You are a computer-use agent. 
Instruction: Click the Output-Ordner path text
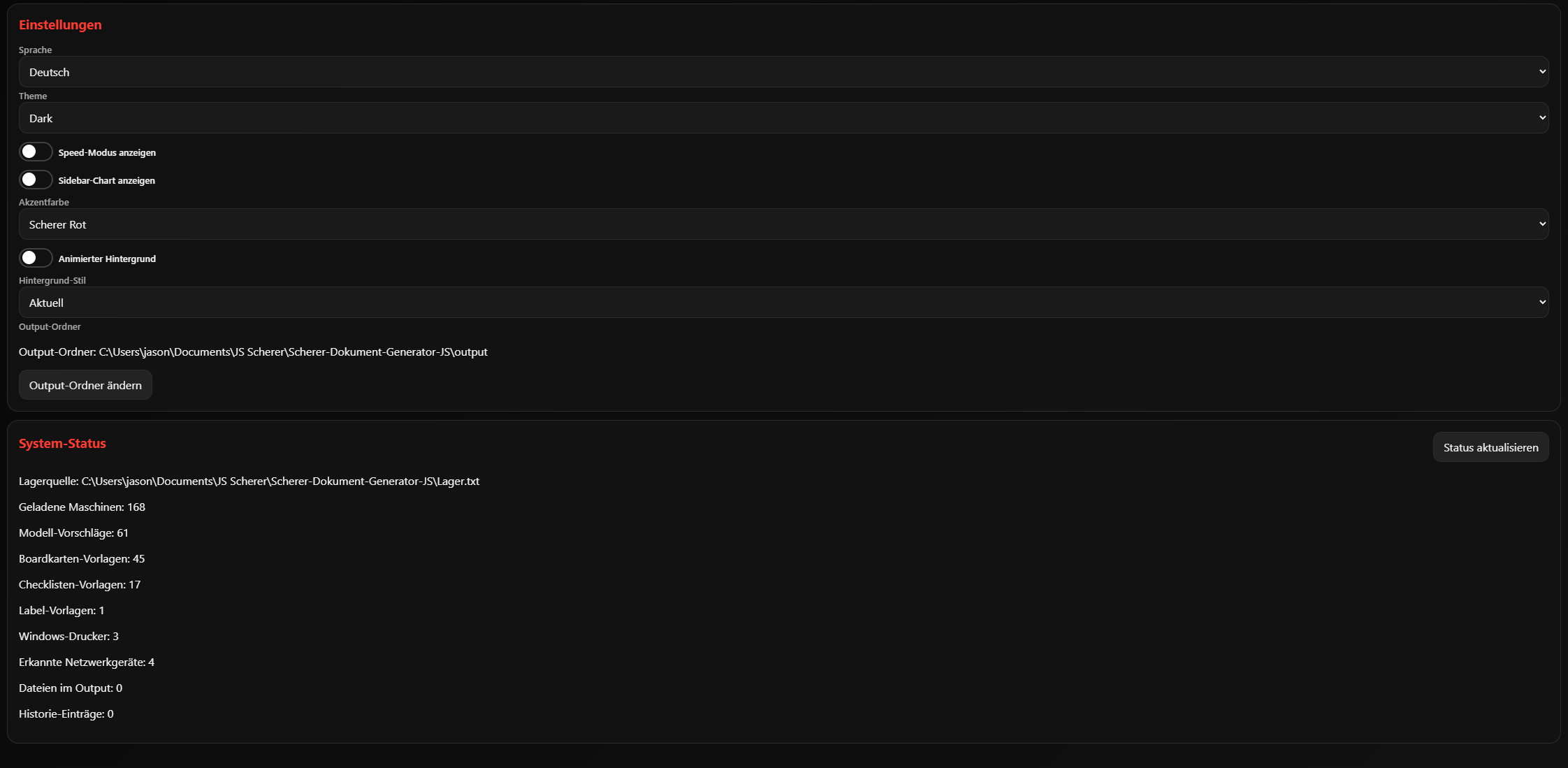pos(253,352)
